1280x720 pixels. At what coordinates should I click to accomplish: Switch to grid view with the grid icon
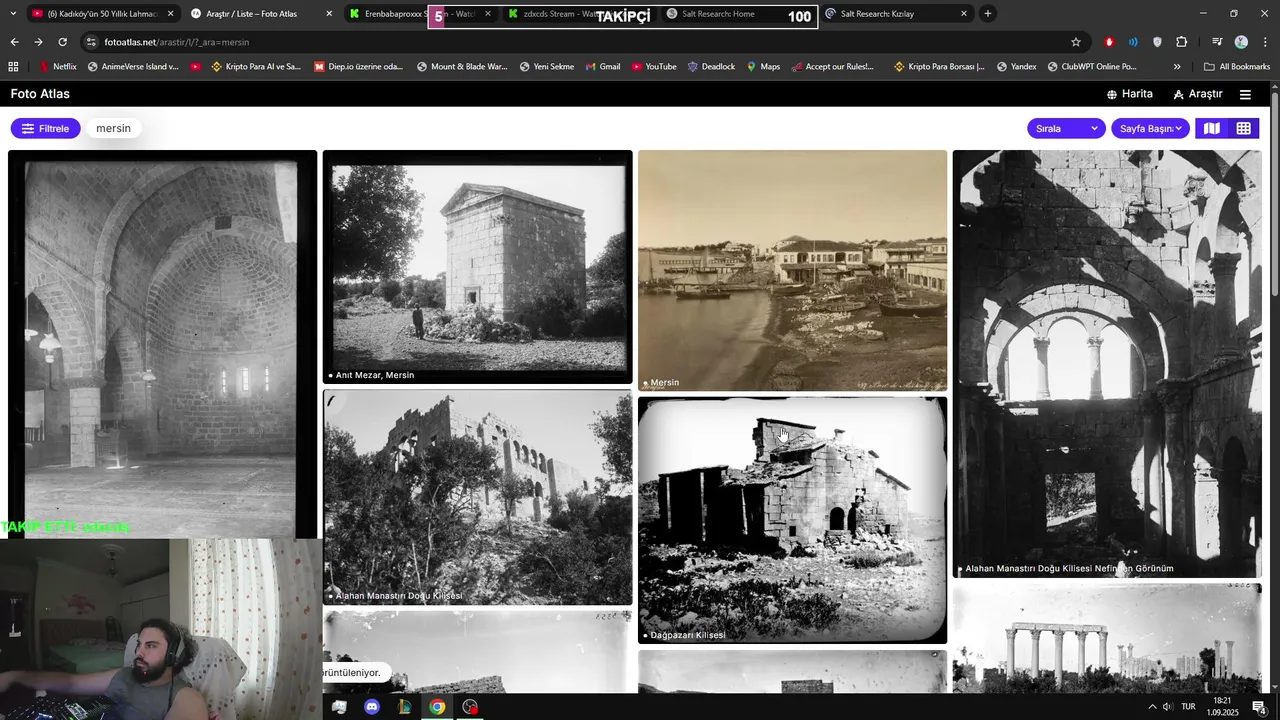(1244, 128)
